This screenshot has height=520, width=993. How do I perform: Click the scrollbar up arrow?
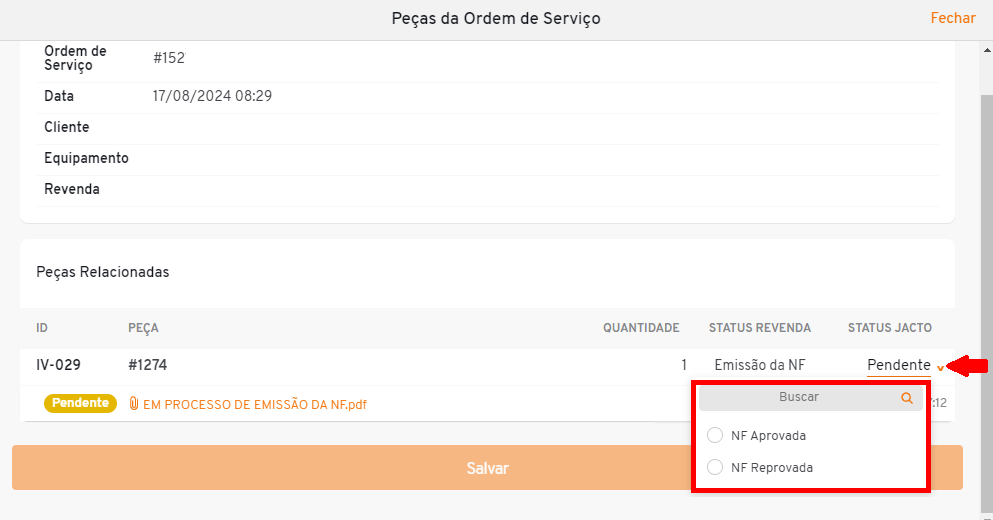(987, 50)
